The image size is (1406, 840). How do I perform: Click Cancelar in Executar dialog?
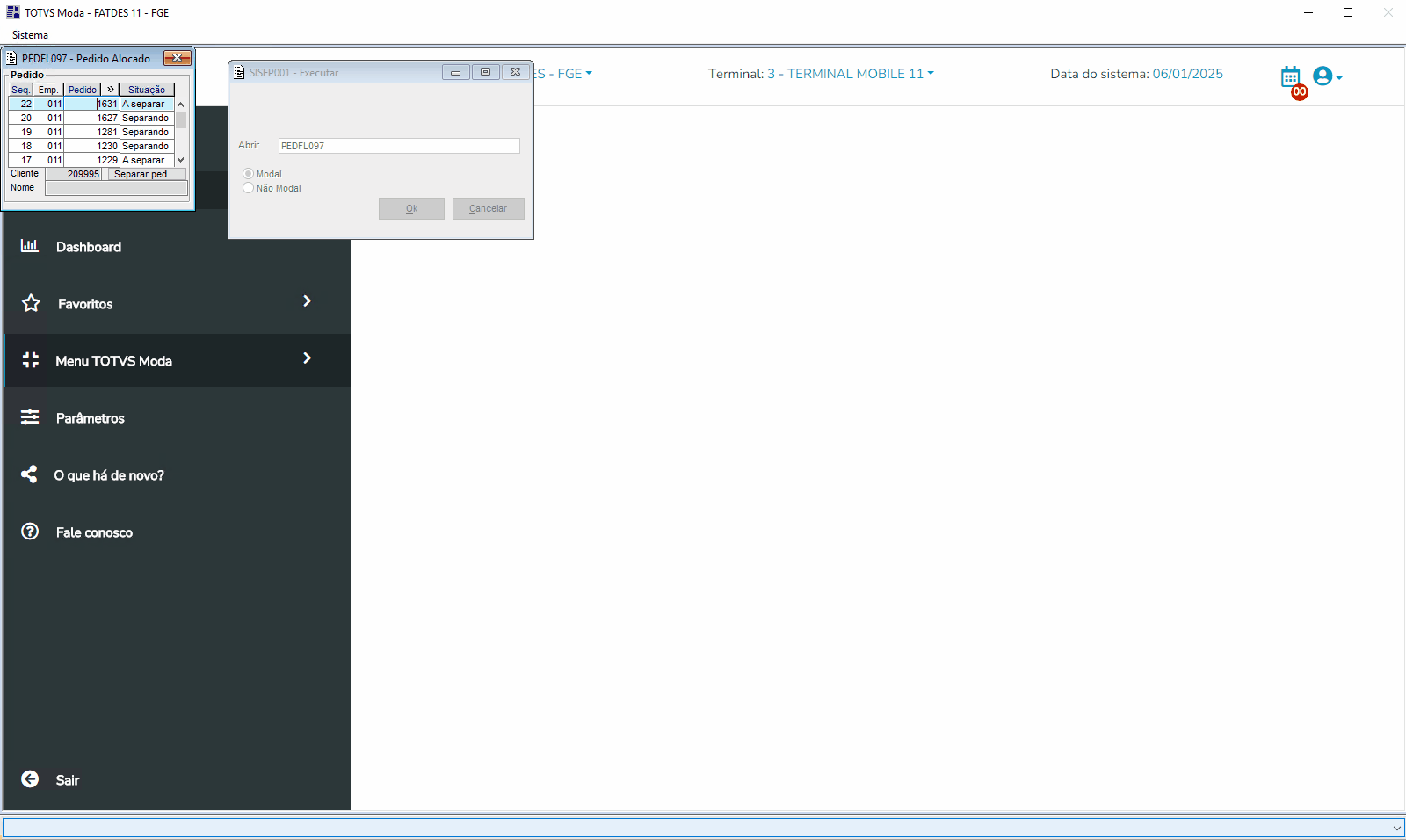(x=489, y=208)
